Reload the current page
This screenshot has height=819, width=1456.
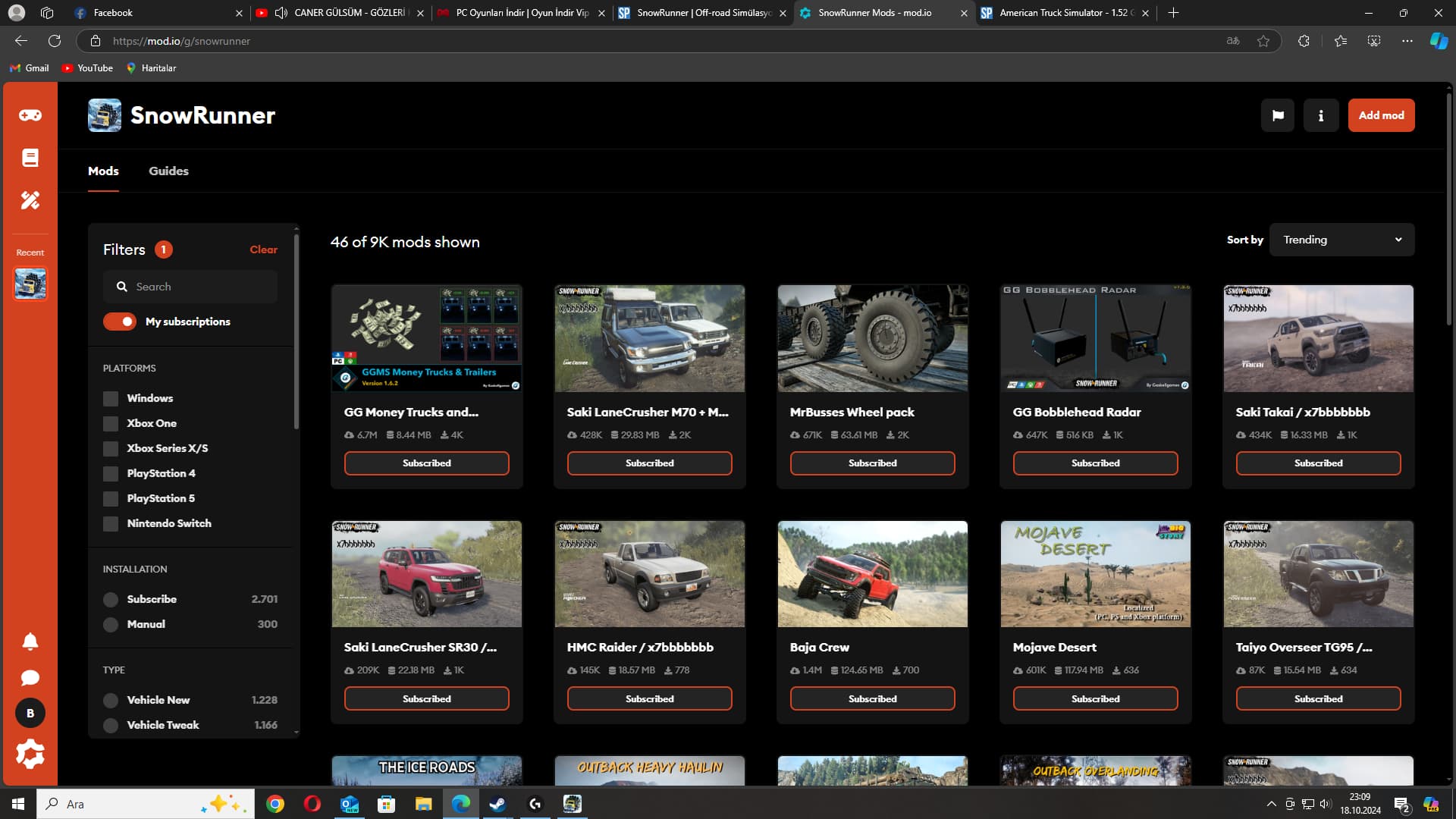(x=55, y=41)
